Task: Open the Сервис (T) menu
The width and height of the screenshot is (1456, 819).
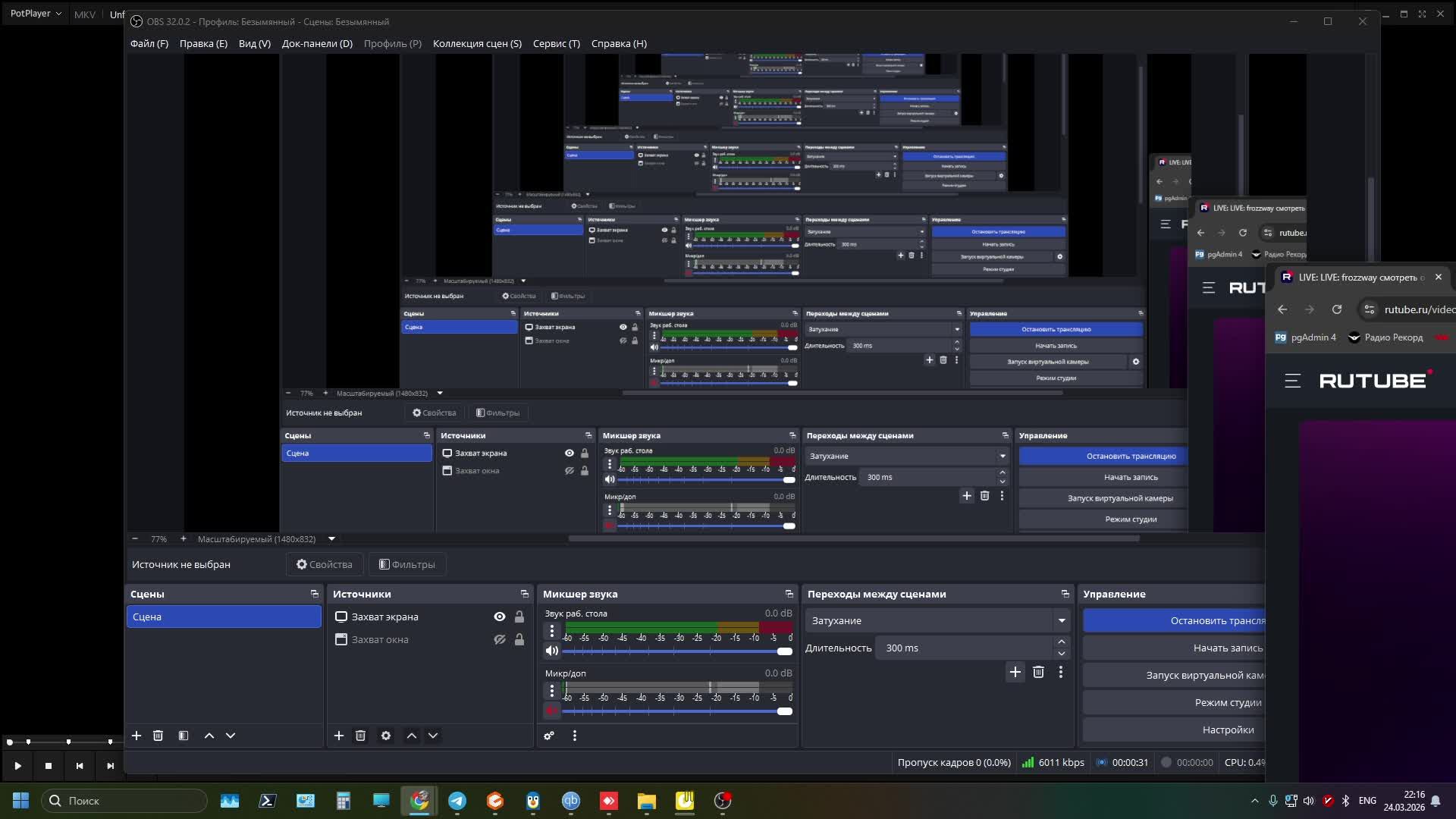Action: tap(556, 43)
